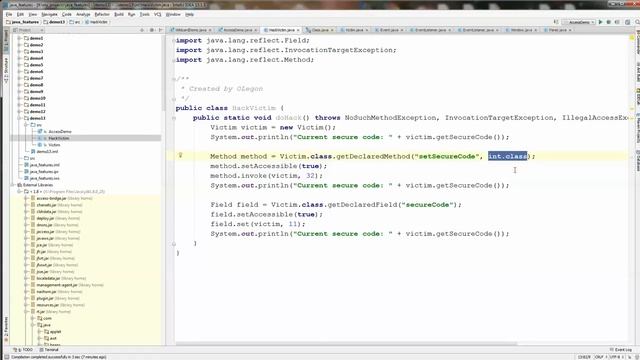Select deploy.jar in External Libraries
The height and width of the screenshot is (360, 640).
pyautogui.click(x=45, y=218)
